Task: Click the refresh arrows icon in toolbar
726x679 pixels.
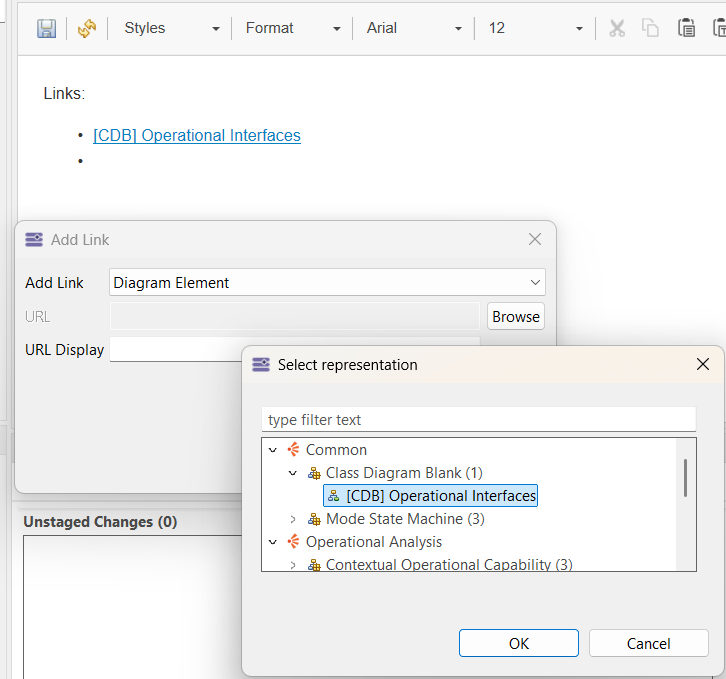Action: point(87,28)
